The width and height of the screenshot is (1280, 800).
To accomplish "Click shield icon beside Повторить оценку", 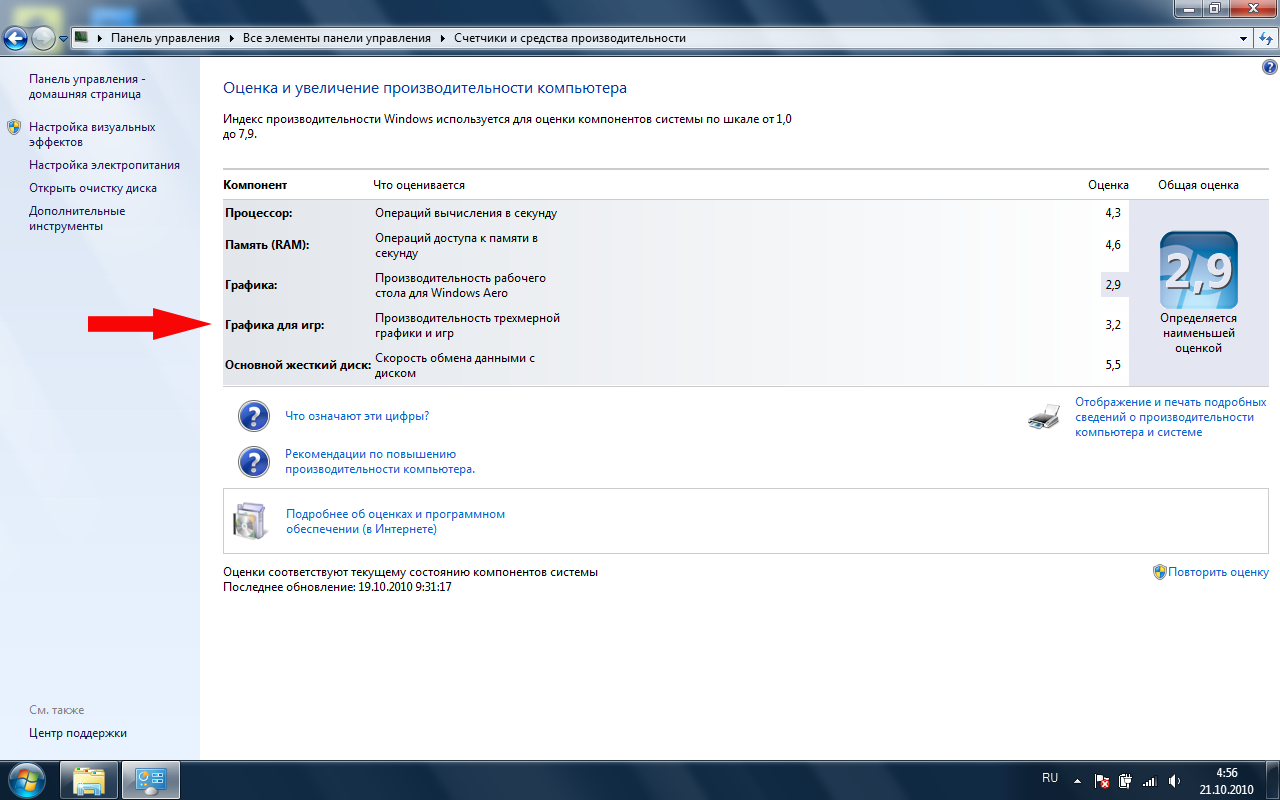I will tap(1160, 572).
